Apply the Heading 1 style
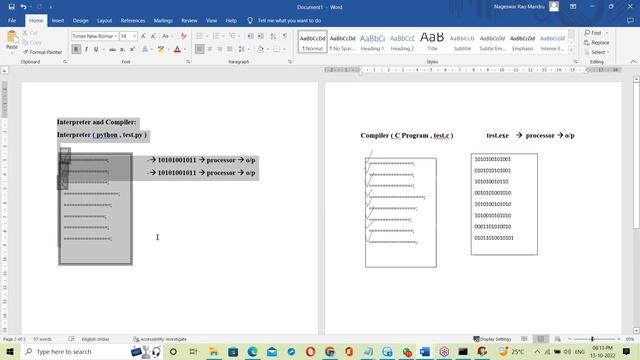The width and height of the screenshot is (640, 360). (372, 42)
